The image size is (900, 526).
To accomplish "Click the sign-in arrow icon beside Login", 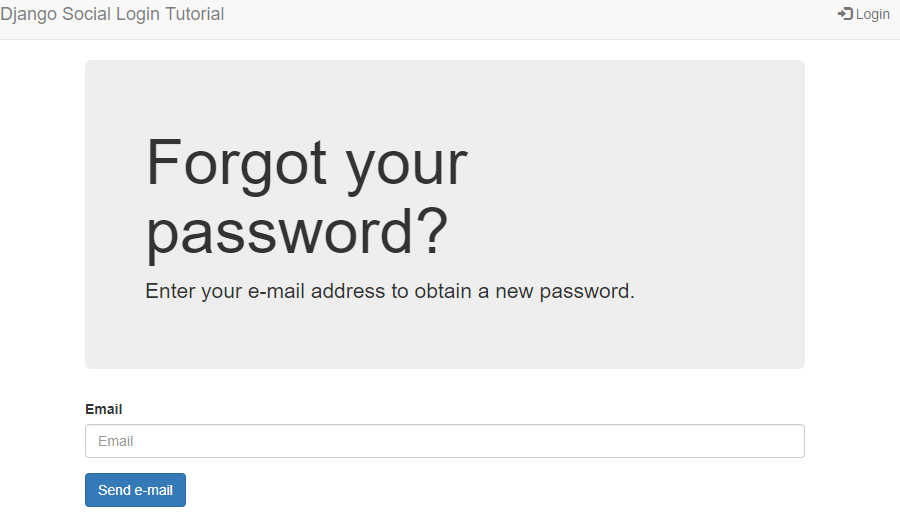I will pos(845,14).
